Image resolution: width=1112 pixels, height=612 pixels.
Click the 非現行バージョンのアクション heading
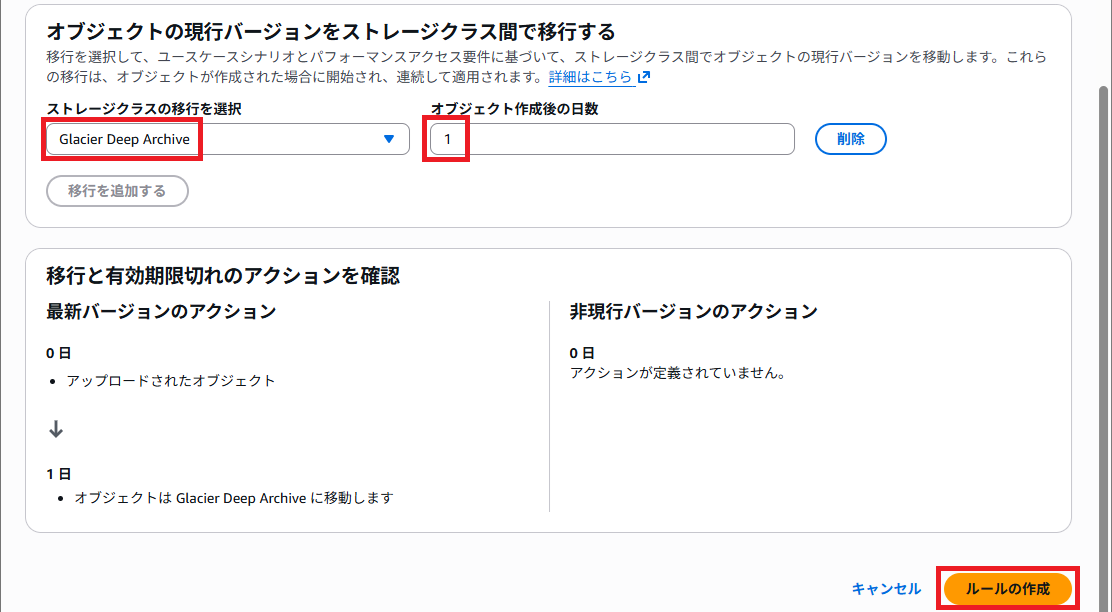[694, 311]
